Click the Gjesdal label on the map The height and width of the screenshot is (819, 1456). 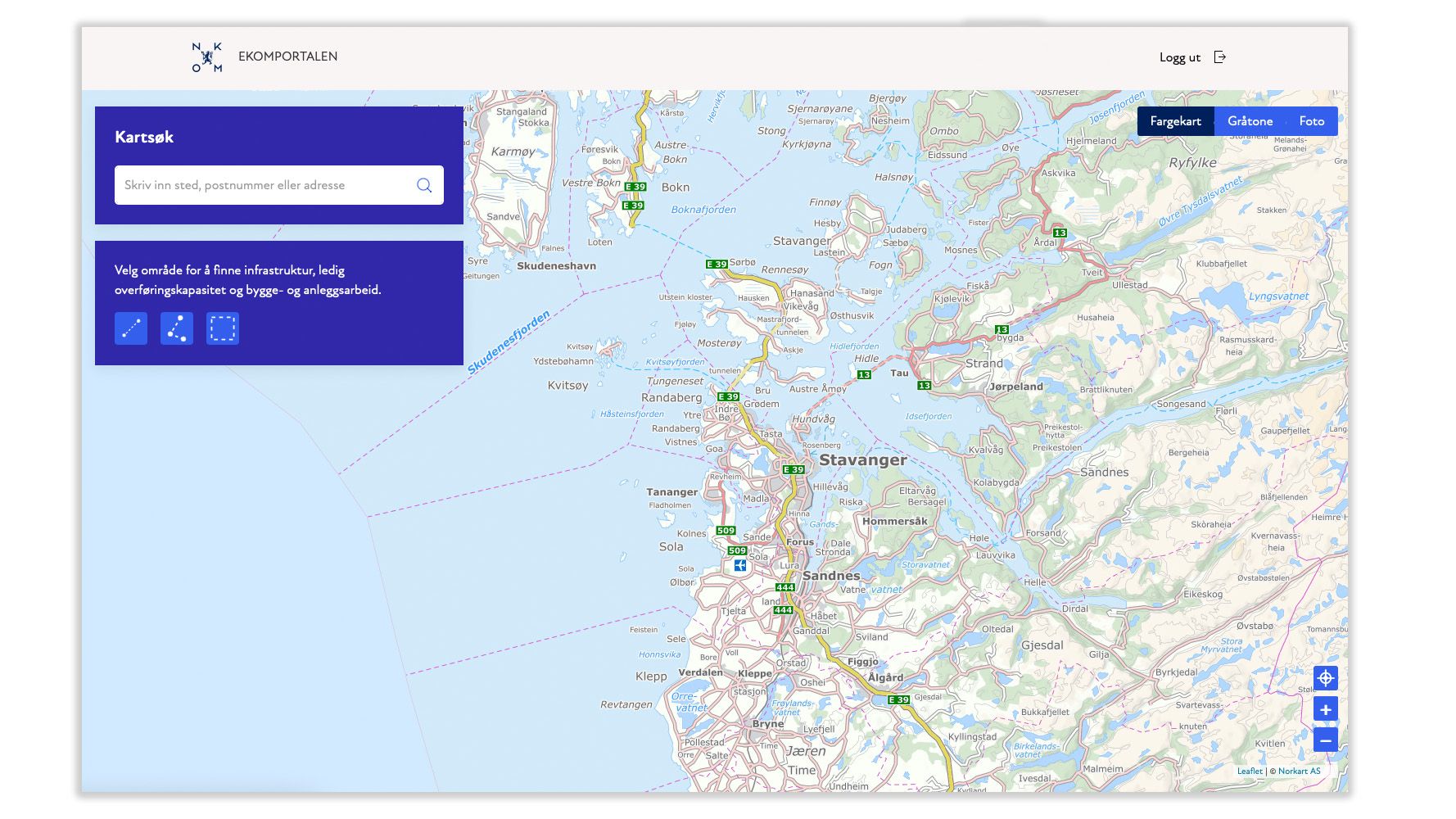pyautogui.click(x=1042, y=645)
